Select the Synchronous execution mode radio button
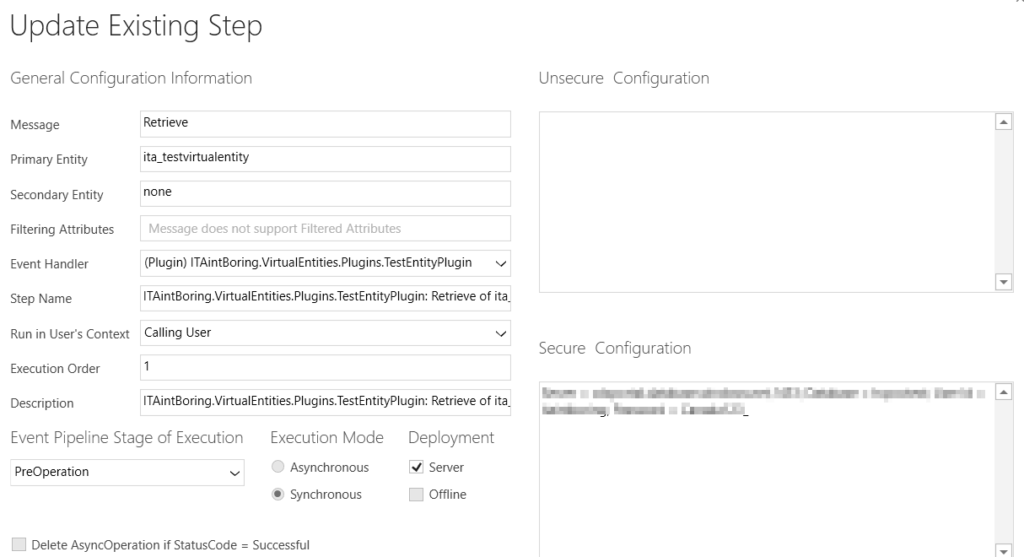This screenshot has height=557, width=1024. [x=278, y=494]
